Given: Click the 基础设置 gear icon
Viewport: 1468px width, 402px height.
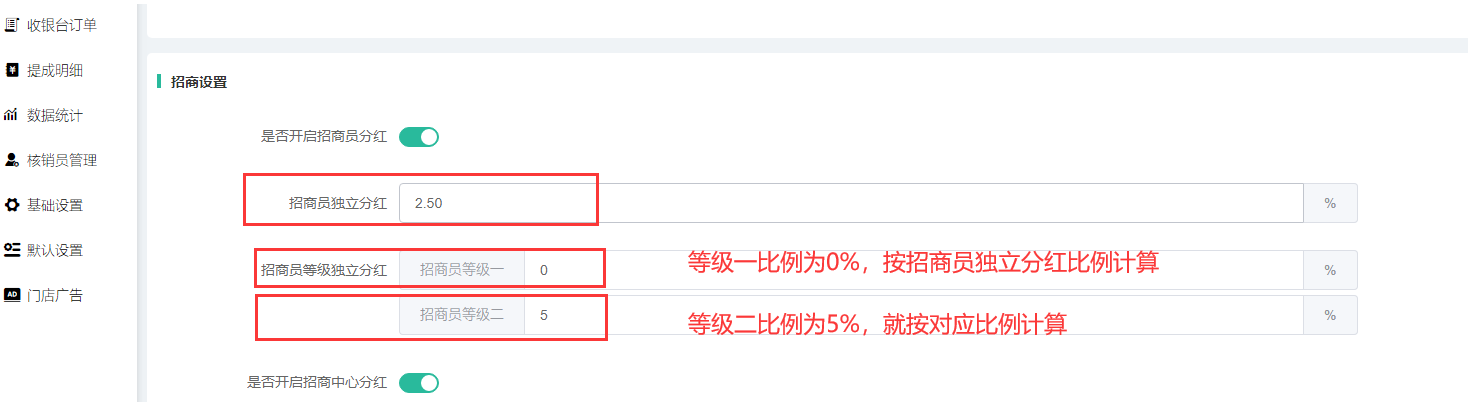Looking at the screenshot, I should click(x=12, y=205).
